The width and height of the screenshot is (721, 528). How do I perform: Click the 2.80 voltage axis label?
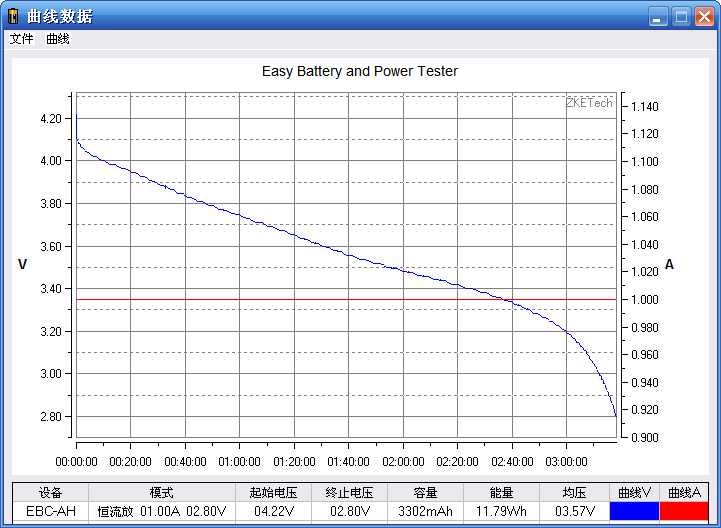pyautogui.click(x=51, y=417)
